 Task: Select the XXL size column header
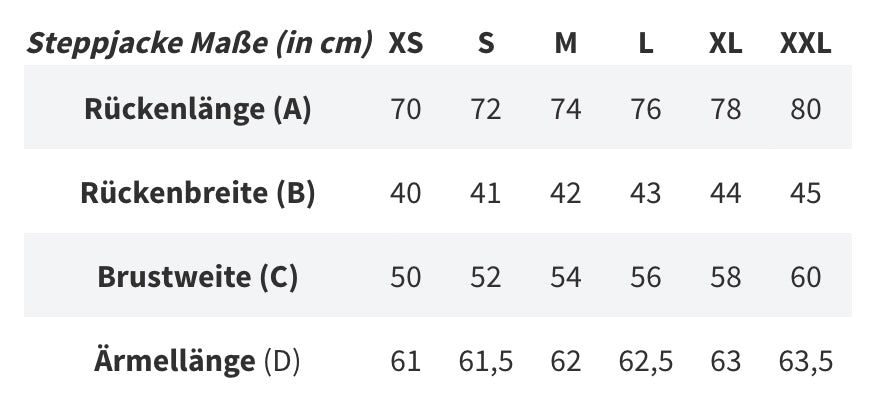click(x=805, y=43)
